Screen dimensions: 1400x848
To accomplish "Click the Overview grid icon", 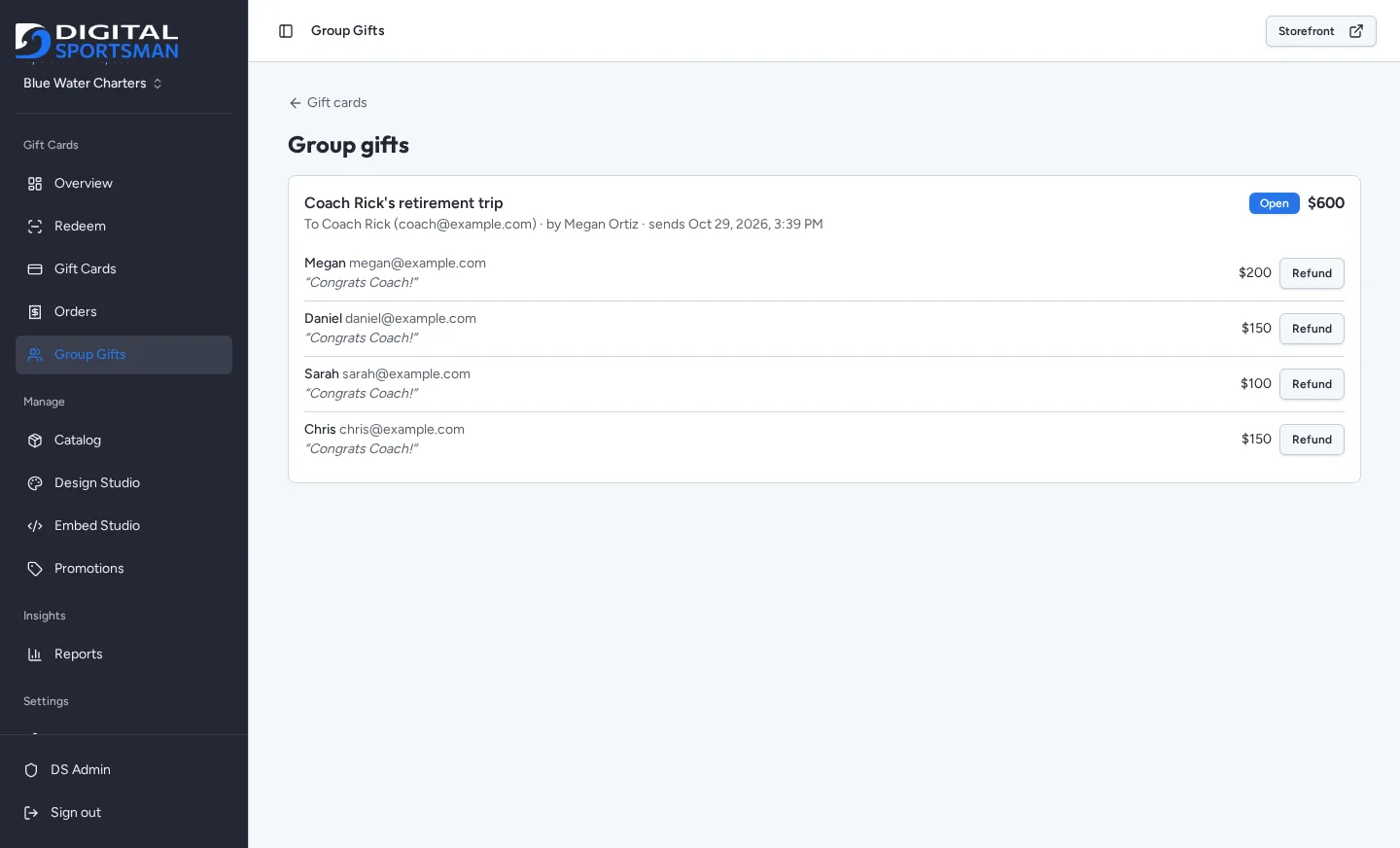I will (35, 184).
